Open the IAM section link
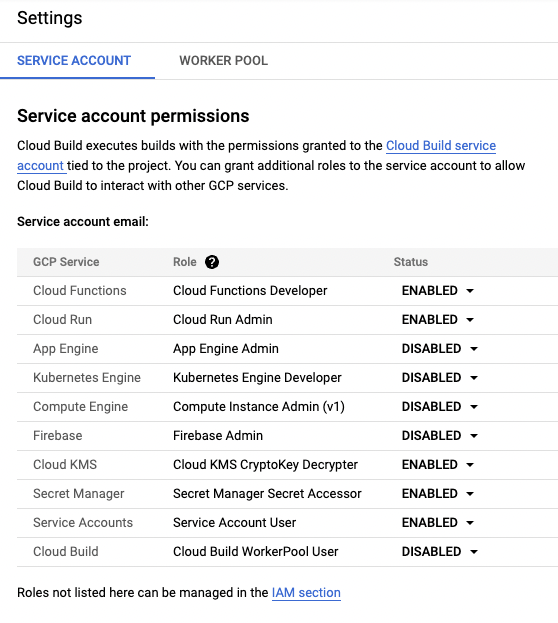558x623 pixels. 306,592
